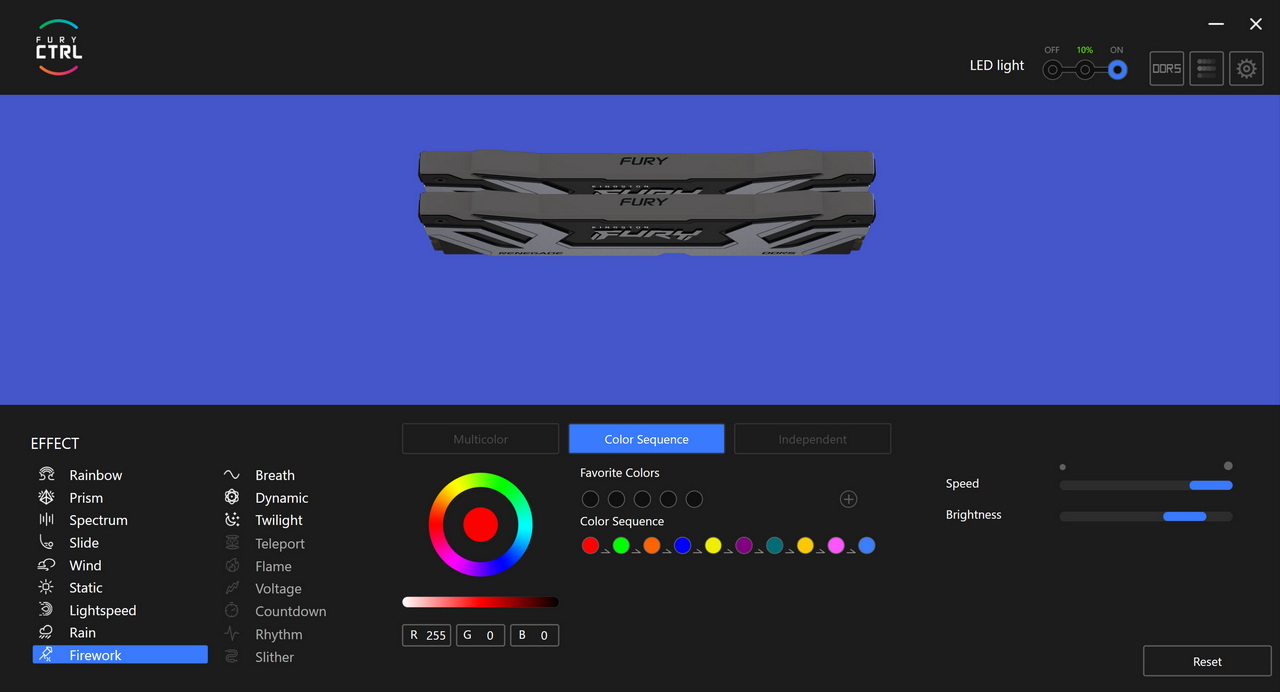Click the B value field
Image resolution: width=1280 pixels, height=692 pixels.
coord(534,635)
